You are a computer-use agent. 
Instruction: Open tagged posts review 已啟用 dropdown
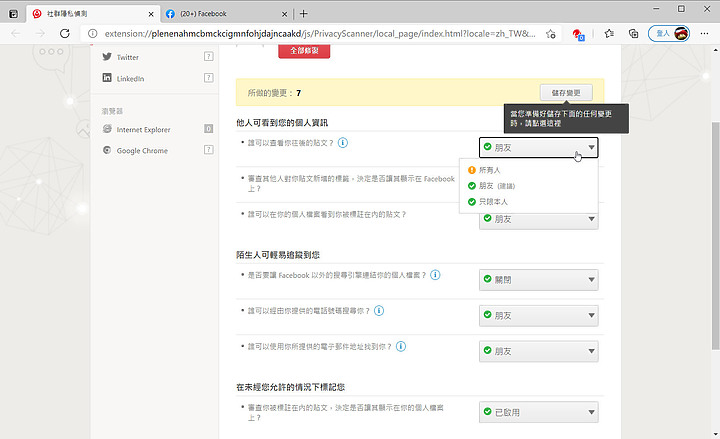tap(539, 412)
